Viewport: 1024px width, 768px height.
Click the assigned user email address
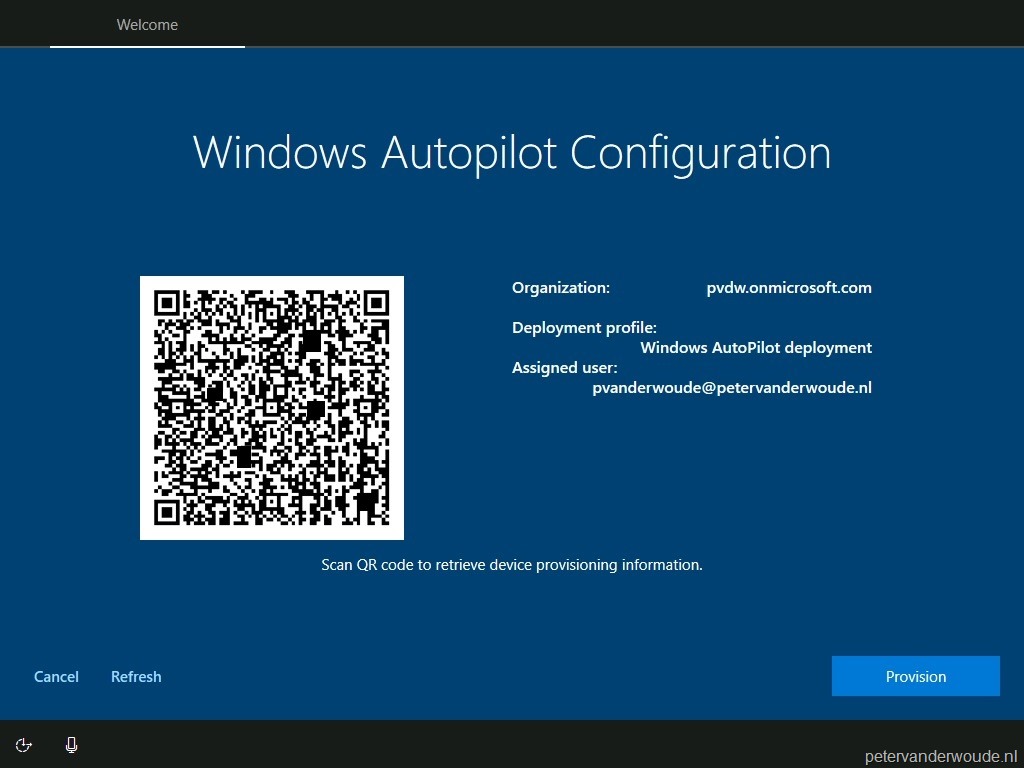pos(731,387)
